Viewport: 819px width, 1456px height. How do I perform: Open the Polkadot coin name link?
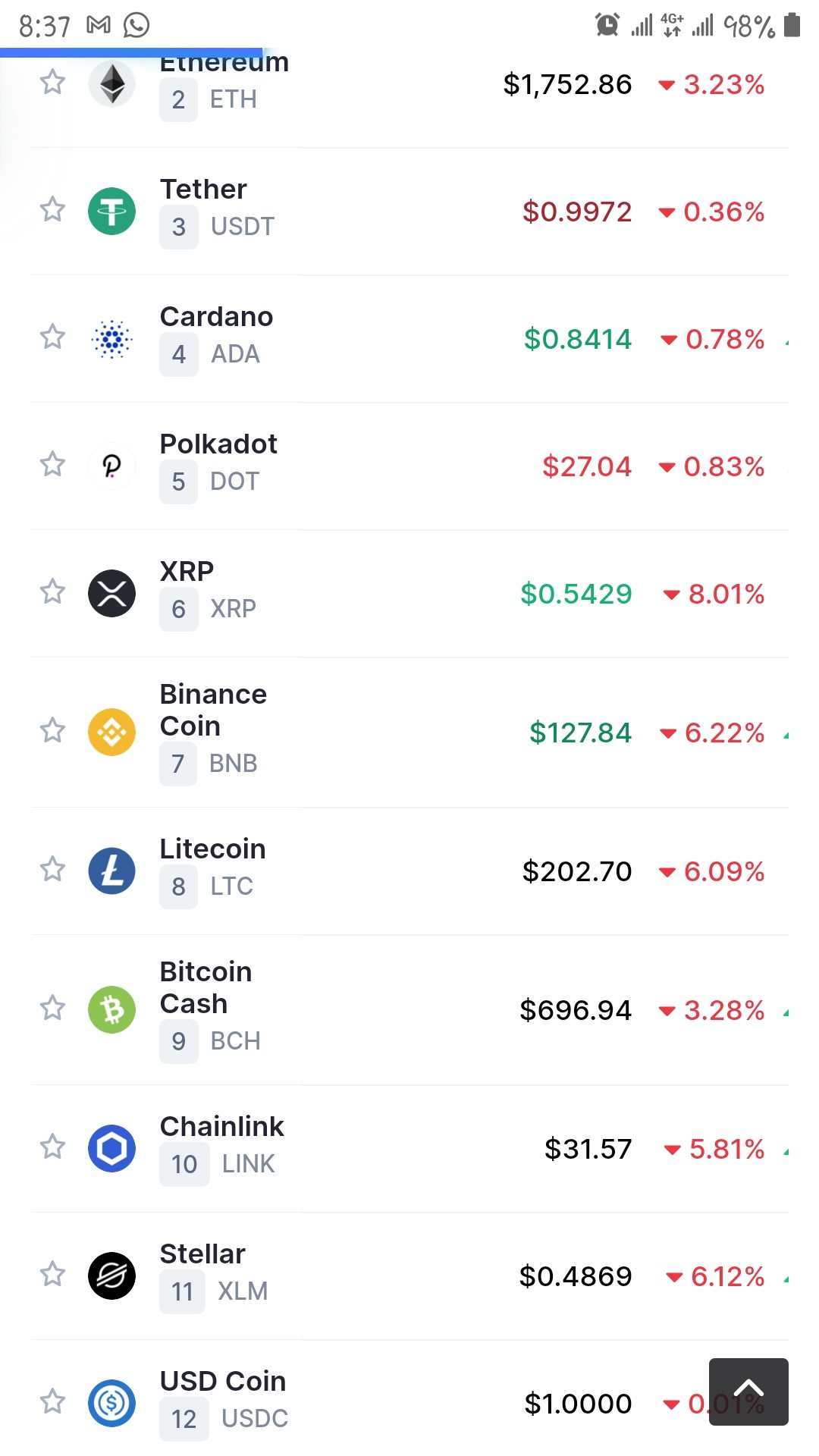[x=218, y=444]
